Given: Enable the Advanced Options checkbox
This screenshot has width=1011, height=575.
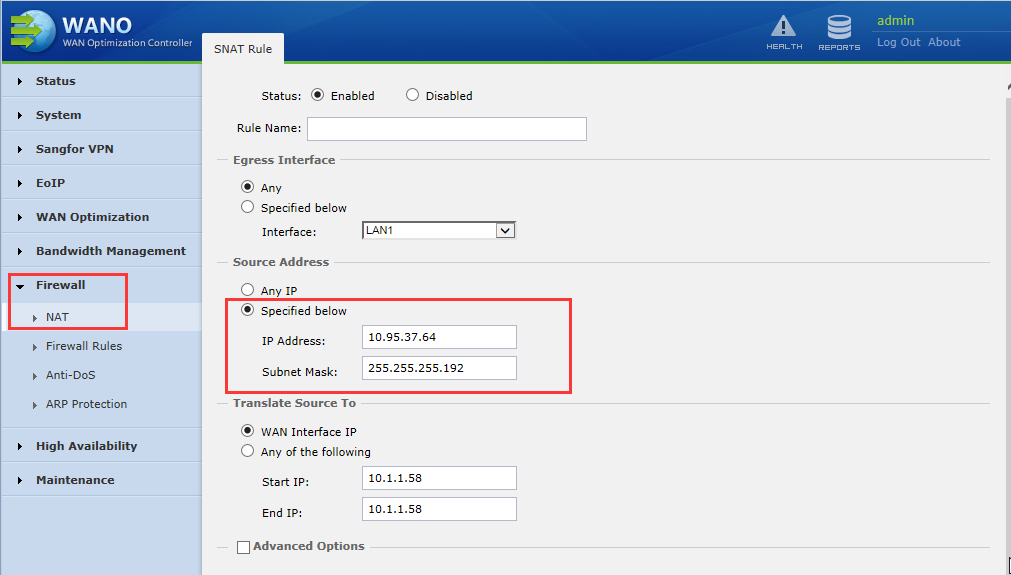Looking at the screenshot, I should tap(243, 547).
